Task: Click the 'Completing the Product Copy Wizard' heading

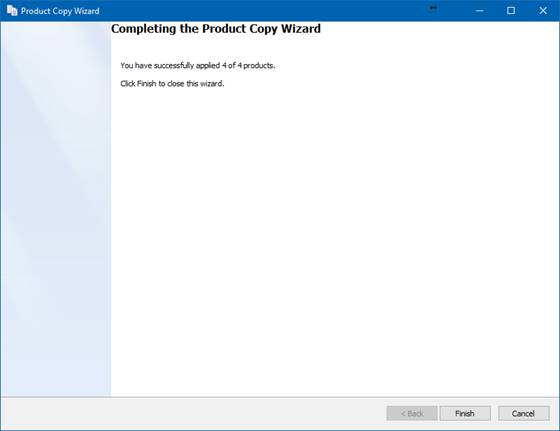Action: [x=216, y=29]
